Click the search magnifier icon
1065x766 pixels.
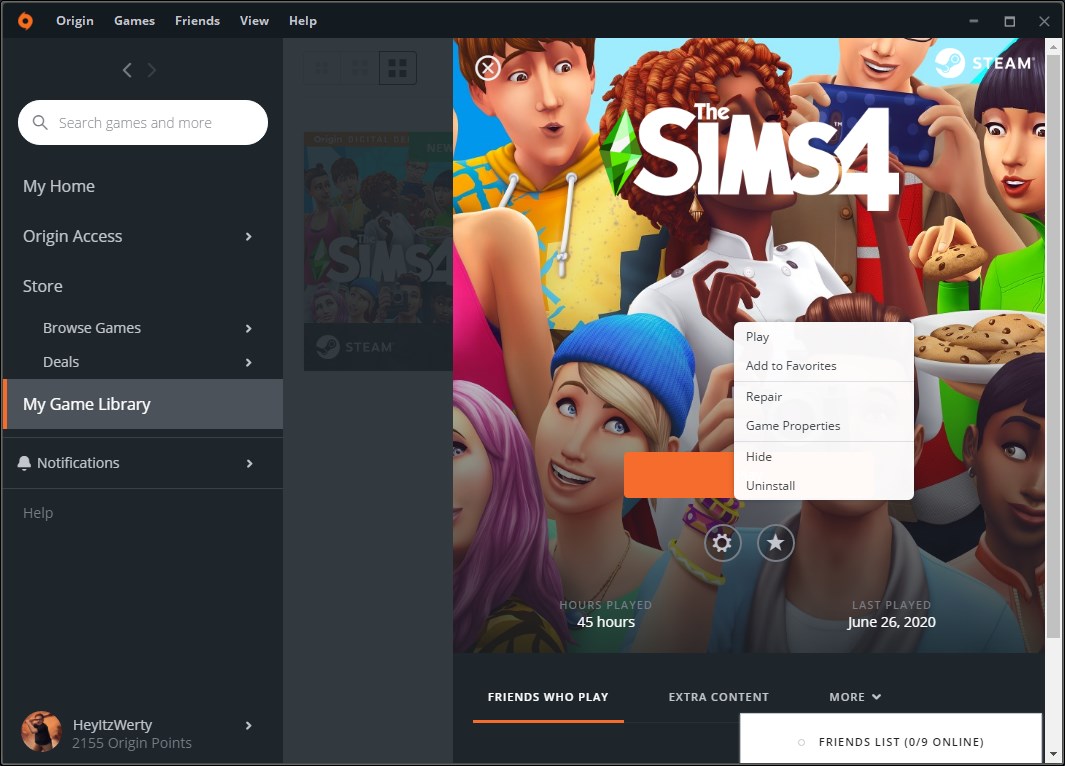pyautogui.click(x=40, y=122)
